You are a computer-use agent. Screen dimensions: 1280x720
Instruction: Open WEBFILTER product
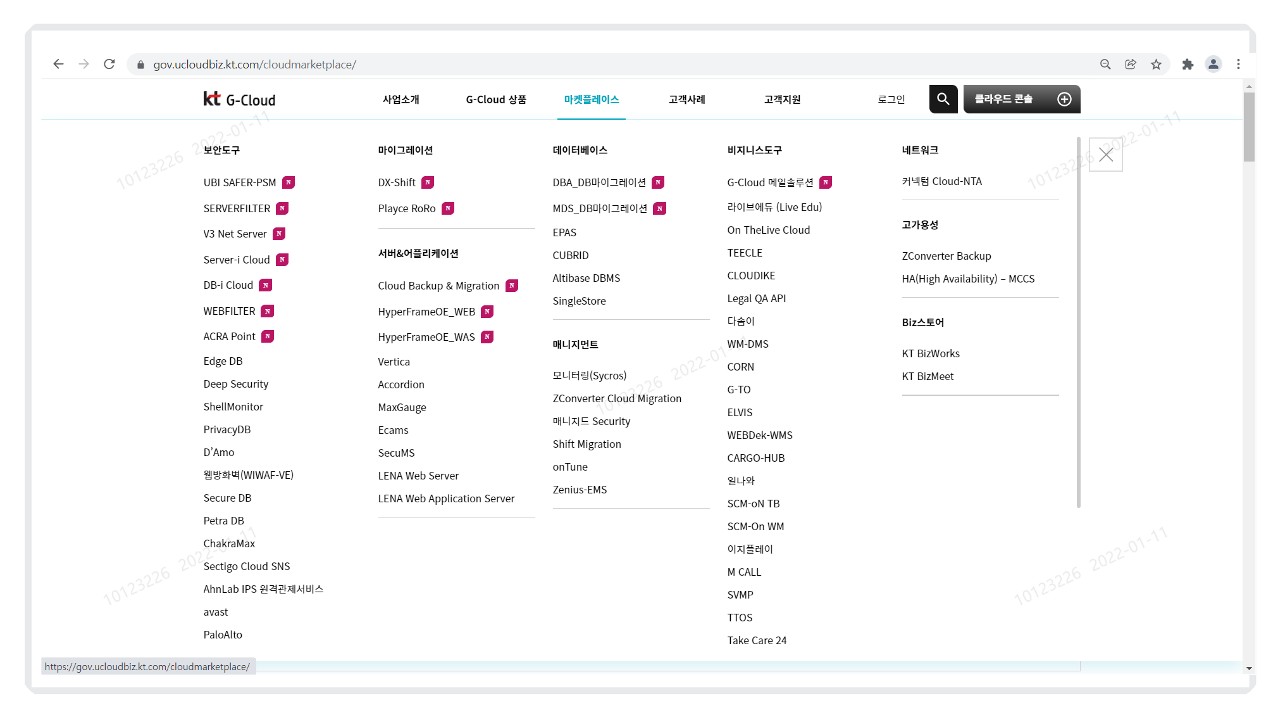[229, 311]
